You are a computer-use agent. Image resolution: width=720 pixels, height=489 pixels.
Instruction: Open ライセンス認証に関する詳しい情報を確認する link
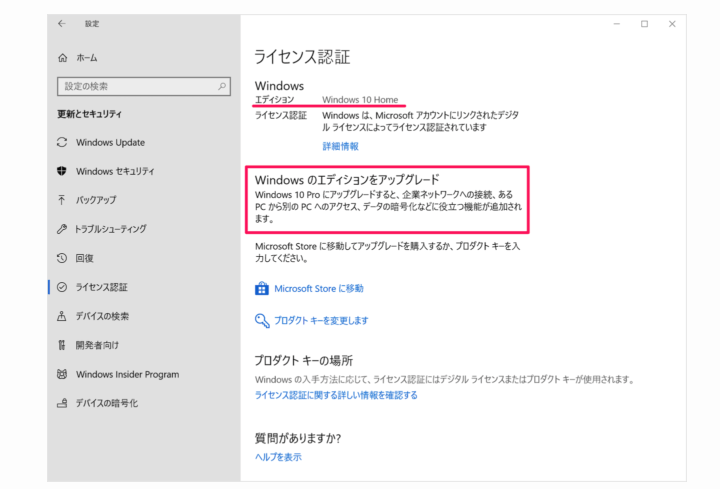336,395
